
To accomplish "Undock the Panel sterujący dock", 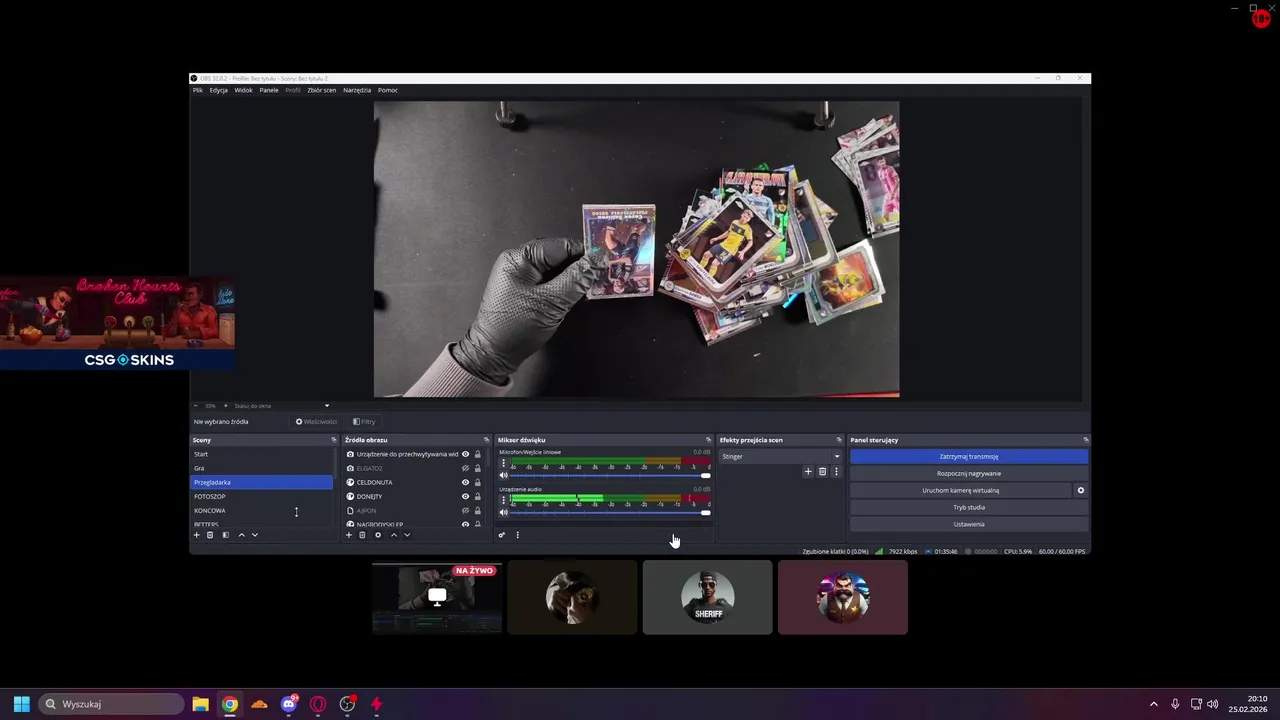I will [1085, 440].
